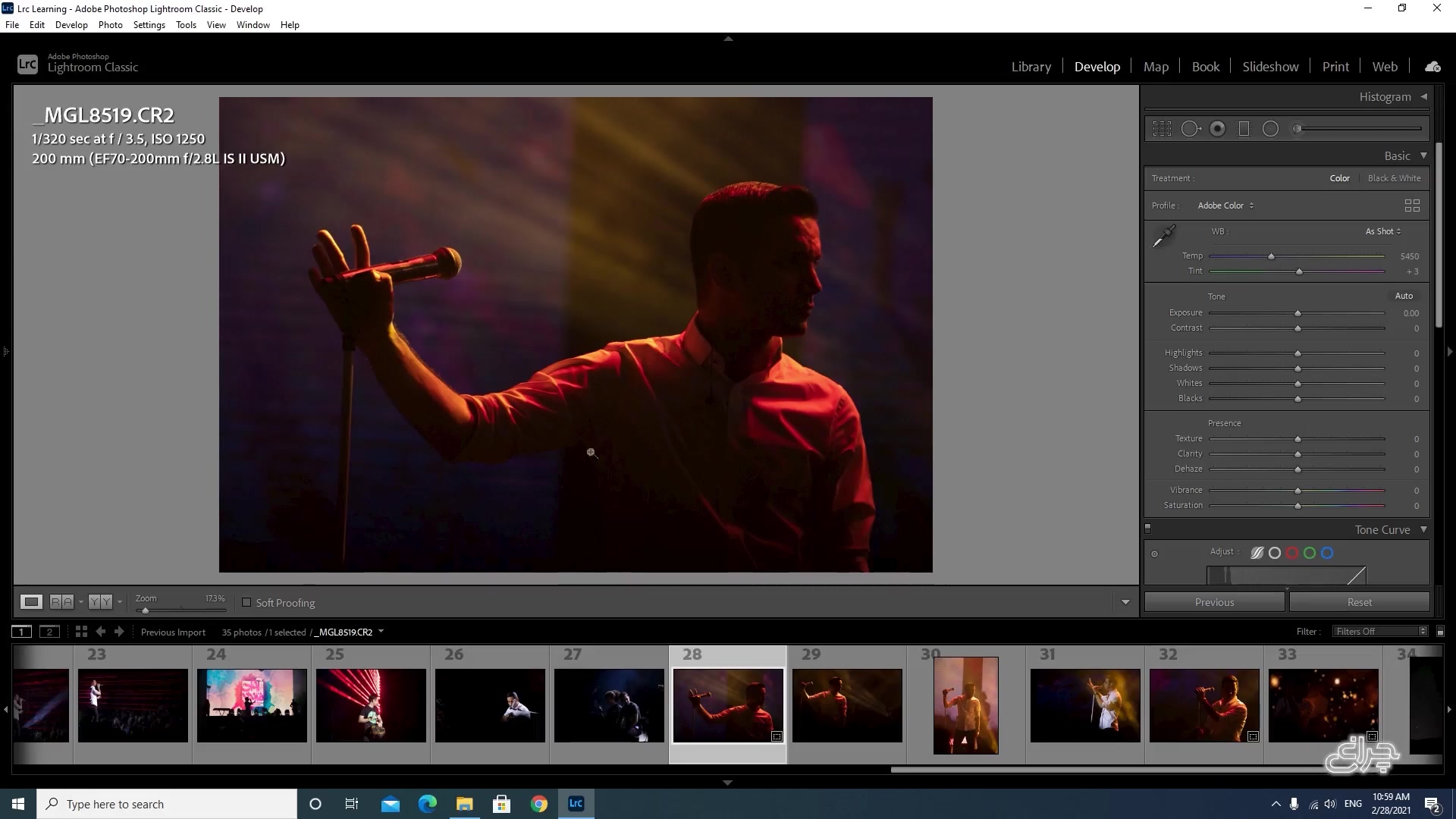Open the Adobe Color profile dropdown
Screen dimensions: 1456x819
(x=1225, y=206)
